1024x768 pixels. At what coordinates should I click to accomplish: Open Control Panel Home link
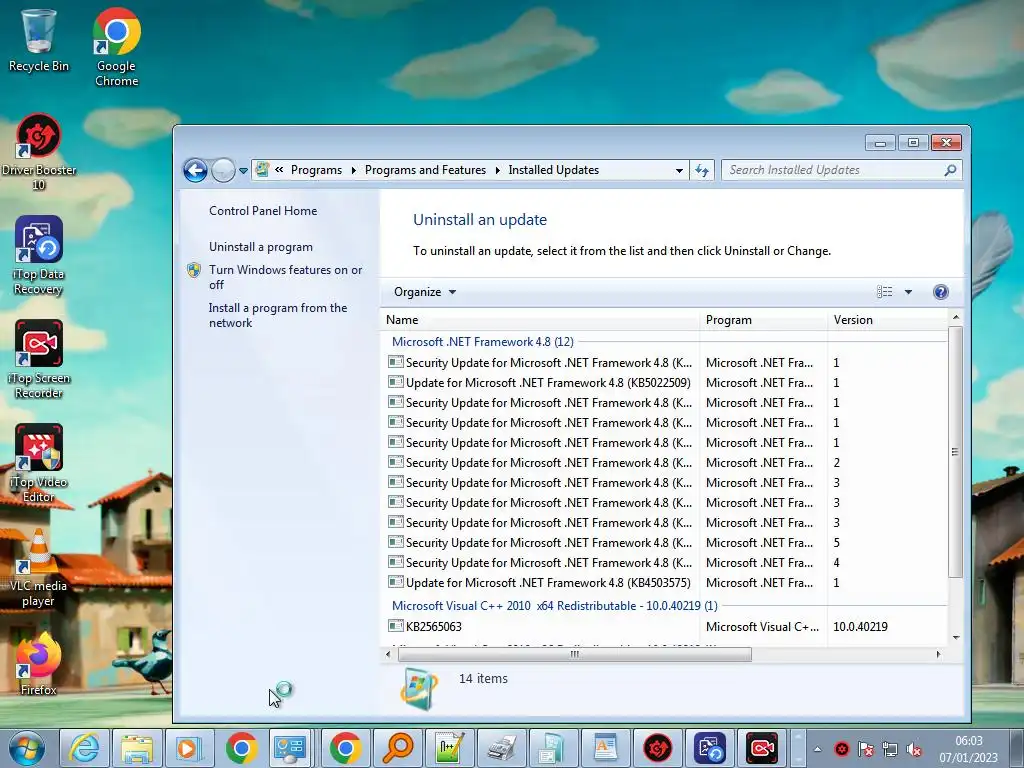click(x=263, y=211)
